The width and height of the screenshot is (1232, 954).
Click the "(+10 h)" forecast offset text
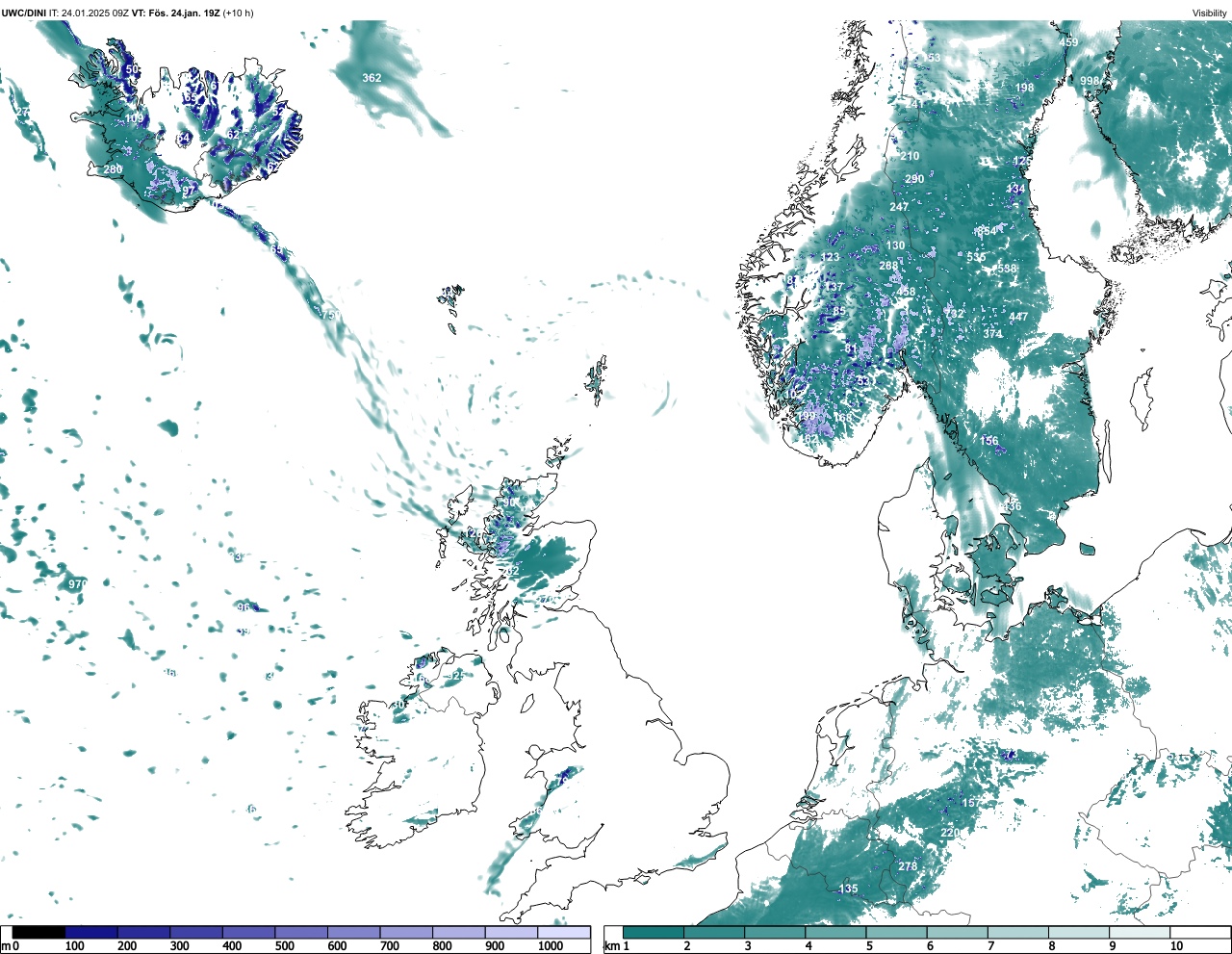(238, 13)
